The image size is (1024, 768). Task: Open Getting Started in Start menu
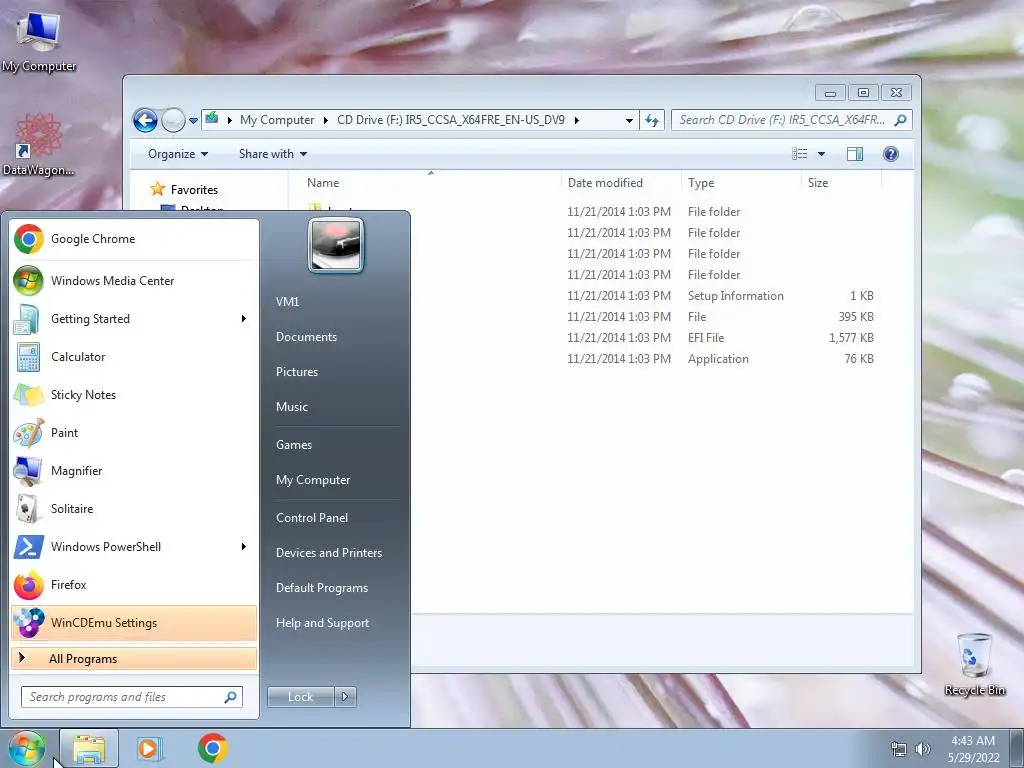pyautogui.click(x=134, y=319)
